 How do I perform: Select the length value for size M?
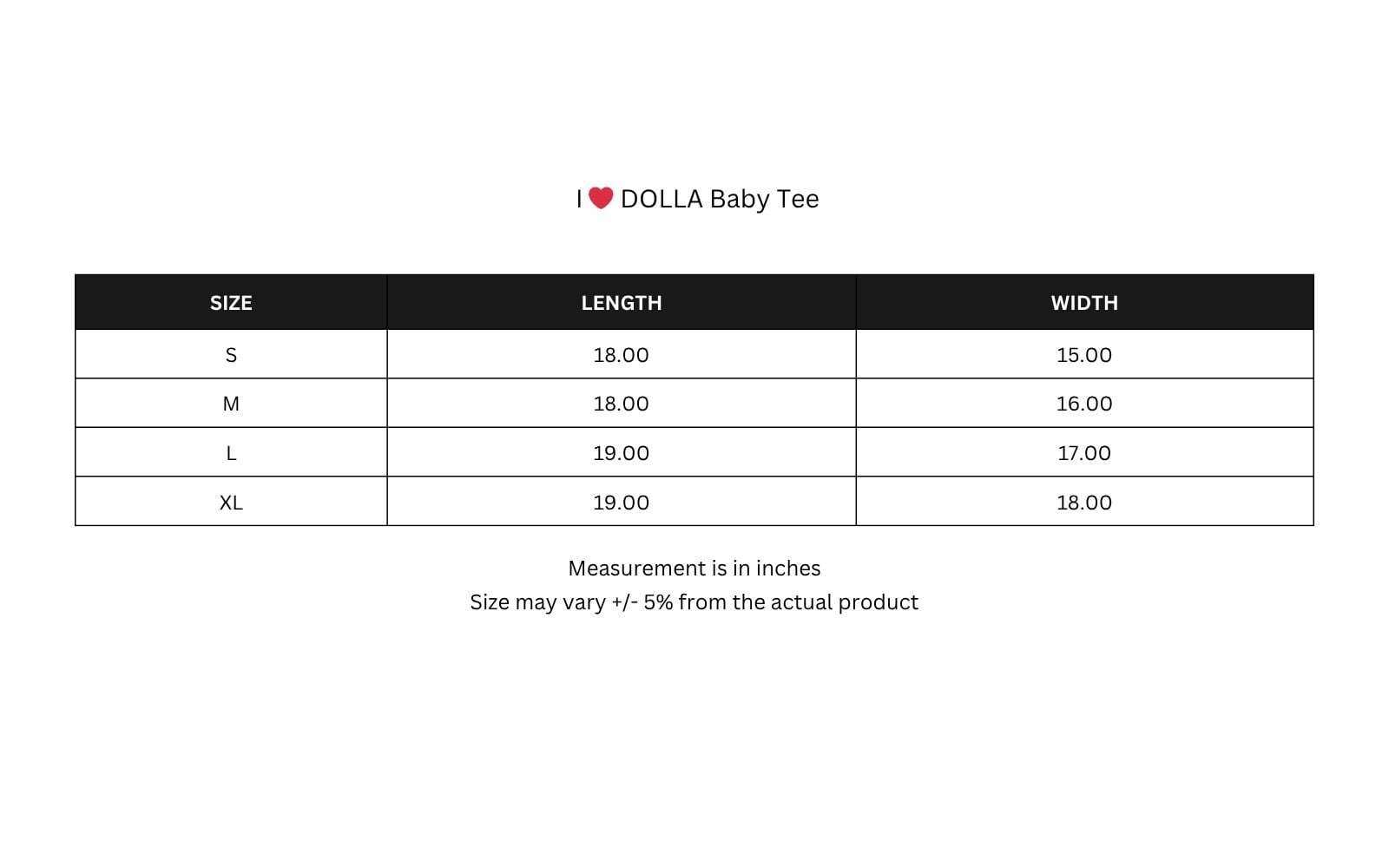(621, 404)
